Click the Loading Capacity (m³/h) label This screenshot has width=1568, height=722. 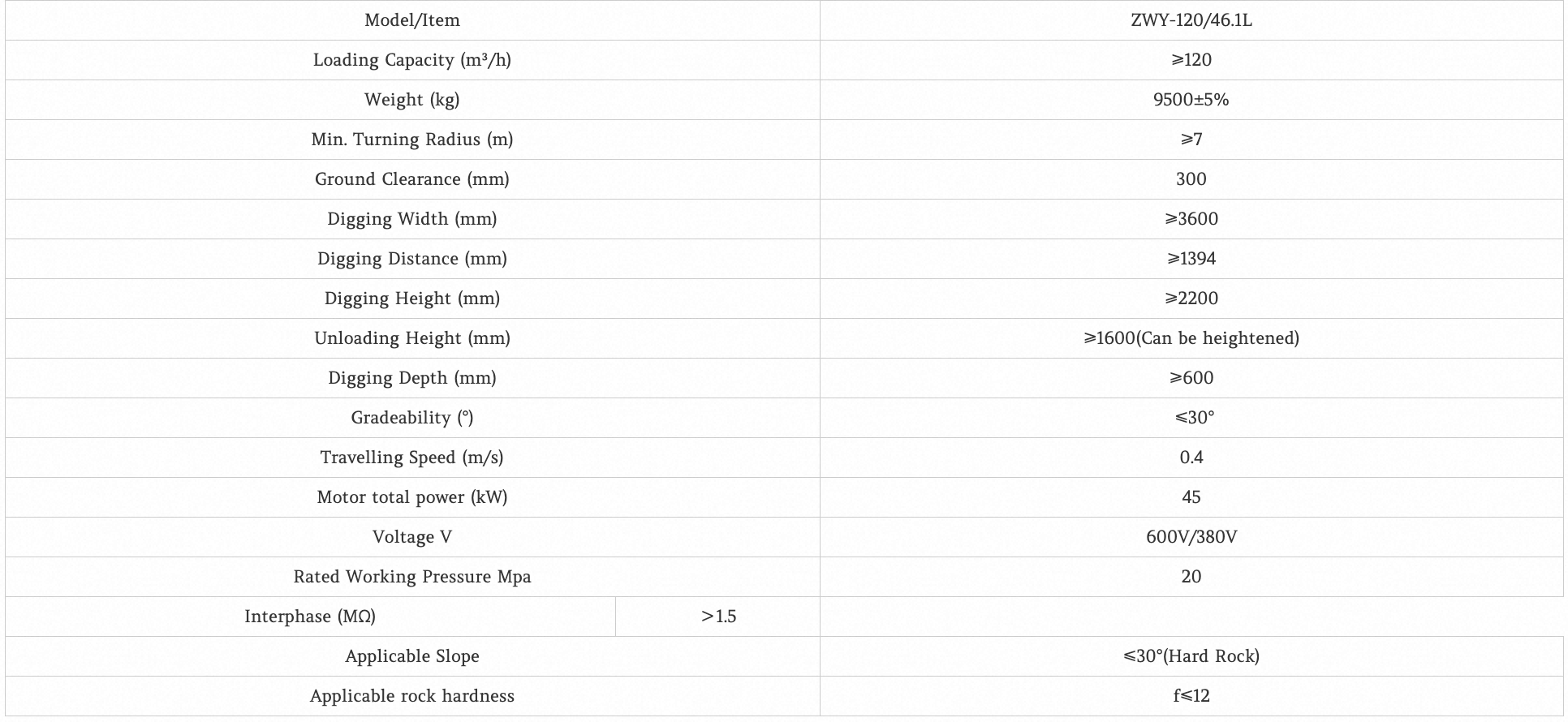[411, 60]
